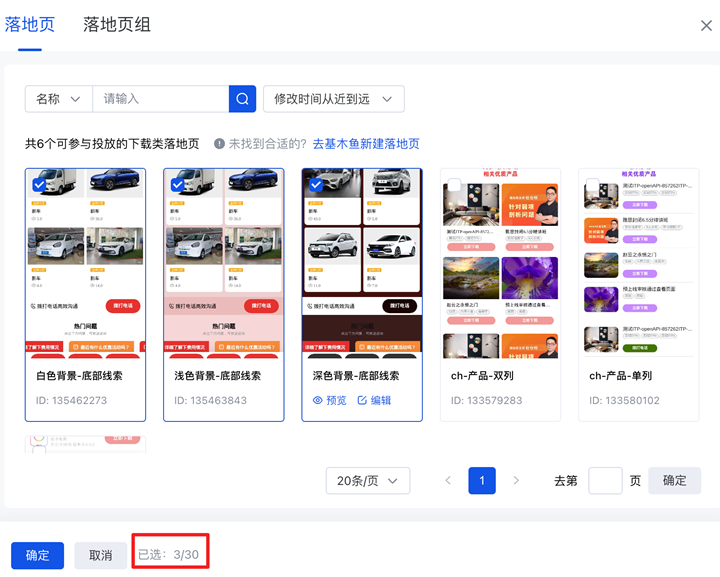Close the dialog with the X icon
The height and width of the screenshot is (577, 720).
(706, 26)
